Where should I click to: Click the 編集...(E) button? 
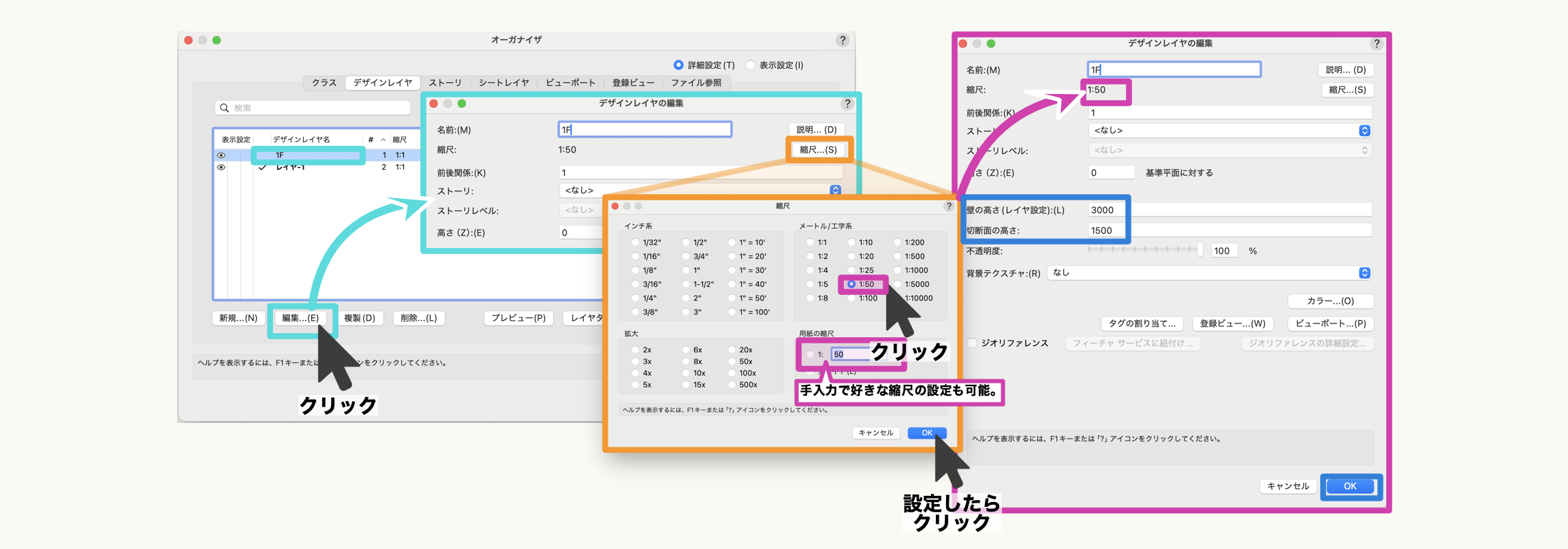click(x=300, y=318)
